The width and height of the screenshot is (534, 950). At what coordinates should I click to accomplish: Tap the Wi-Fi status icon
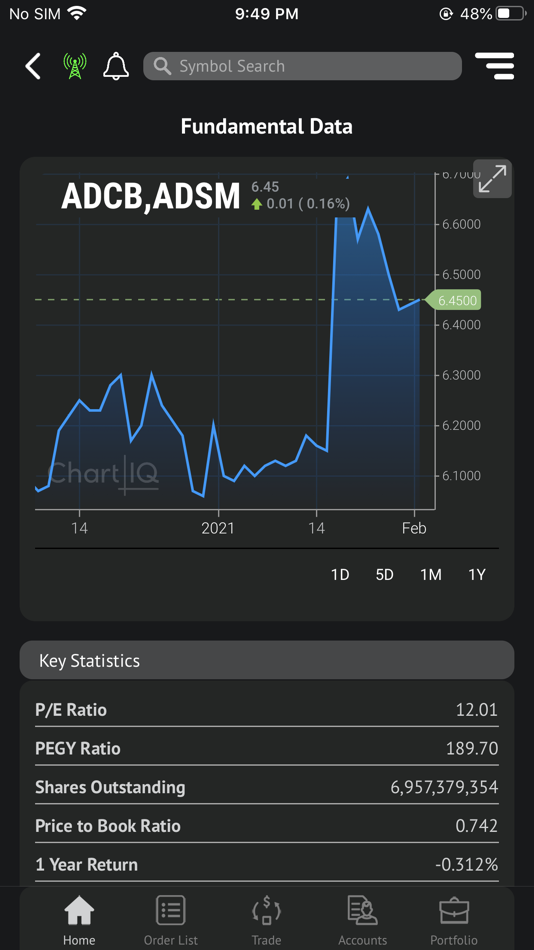(x=77, y=13)
